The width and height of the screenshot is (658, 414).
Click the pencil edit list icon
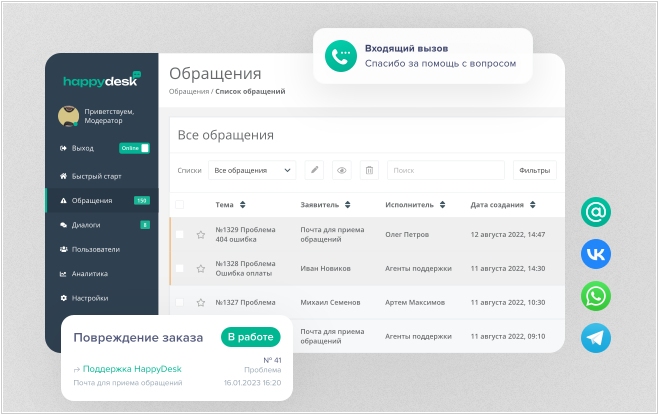[314, 170]
